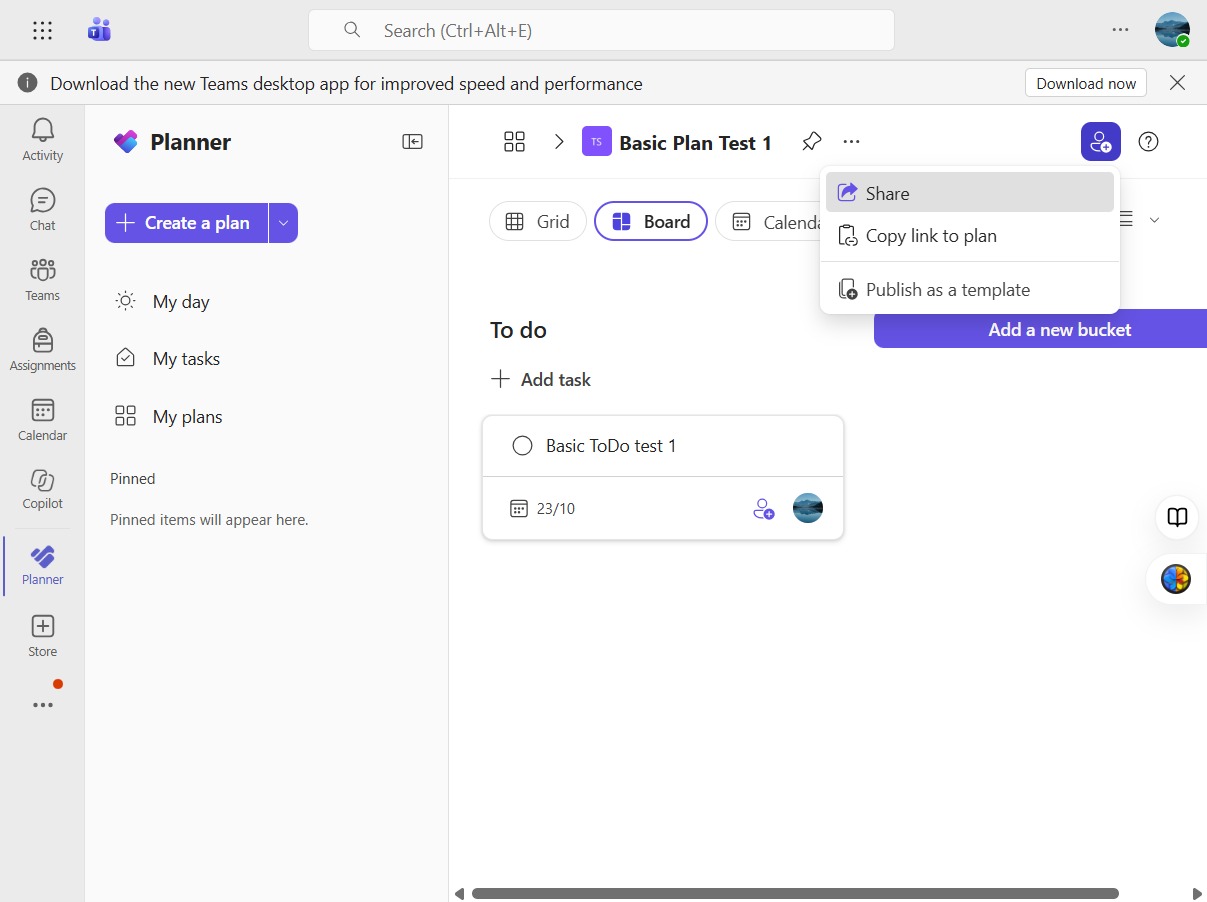Screen dimensions: 1207x902
Task: Open the view options dropdown chevron
Action: click(x=1154, y=219)
